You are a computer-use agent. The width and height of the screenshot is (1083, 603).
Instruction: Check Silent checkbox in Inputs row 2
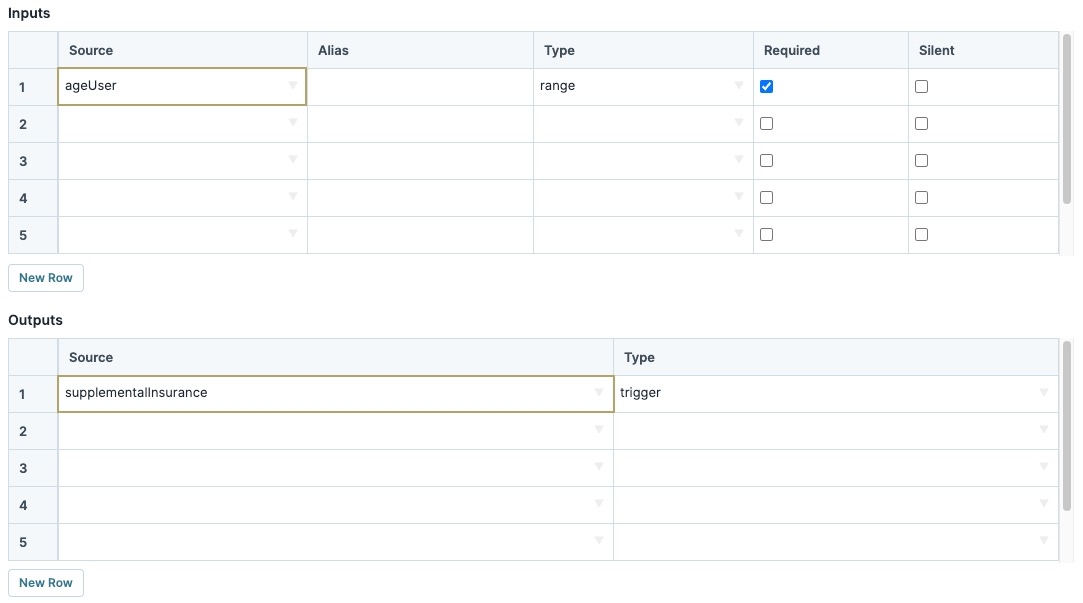[x=921, y=124]
